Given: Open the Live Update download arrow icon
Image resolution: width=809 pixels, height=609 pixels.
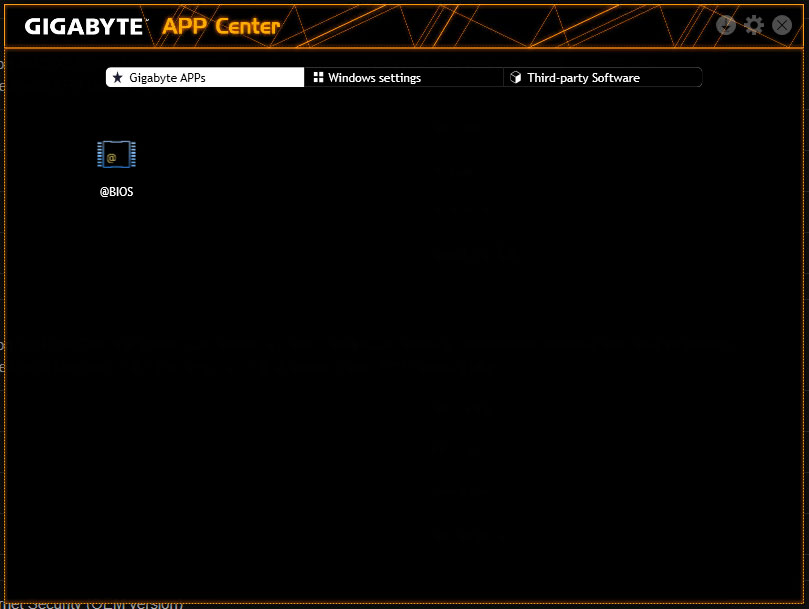Looking at the screenshot, I should 726,25.
